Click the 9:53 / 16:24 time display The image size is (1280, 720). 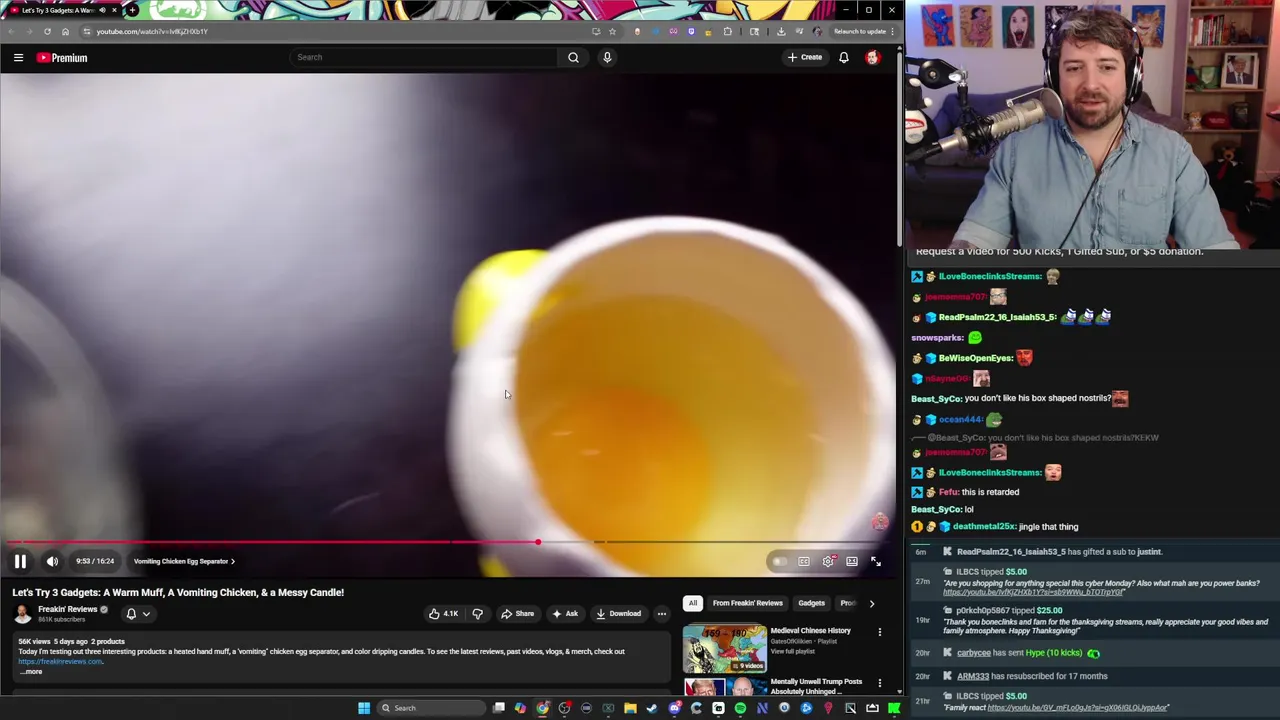pyautogui.click(x=95, y=561)
